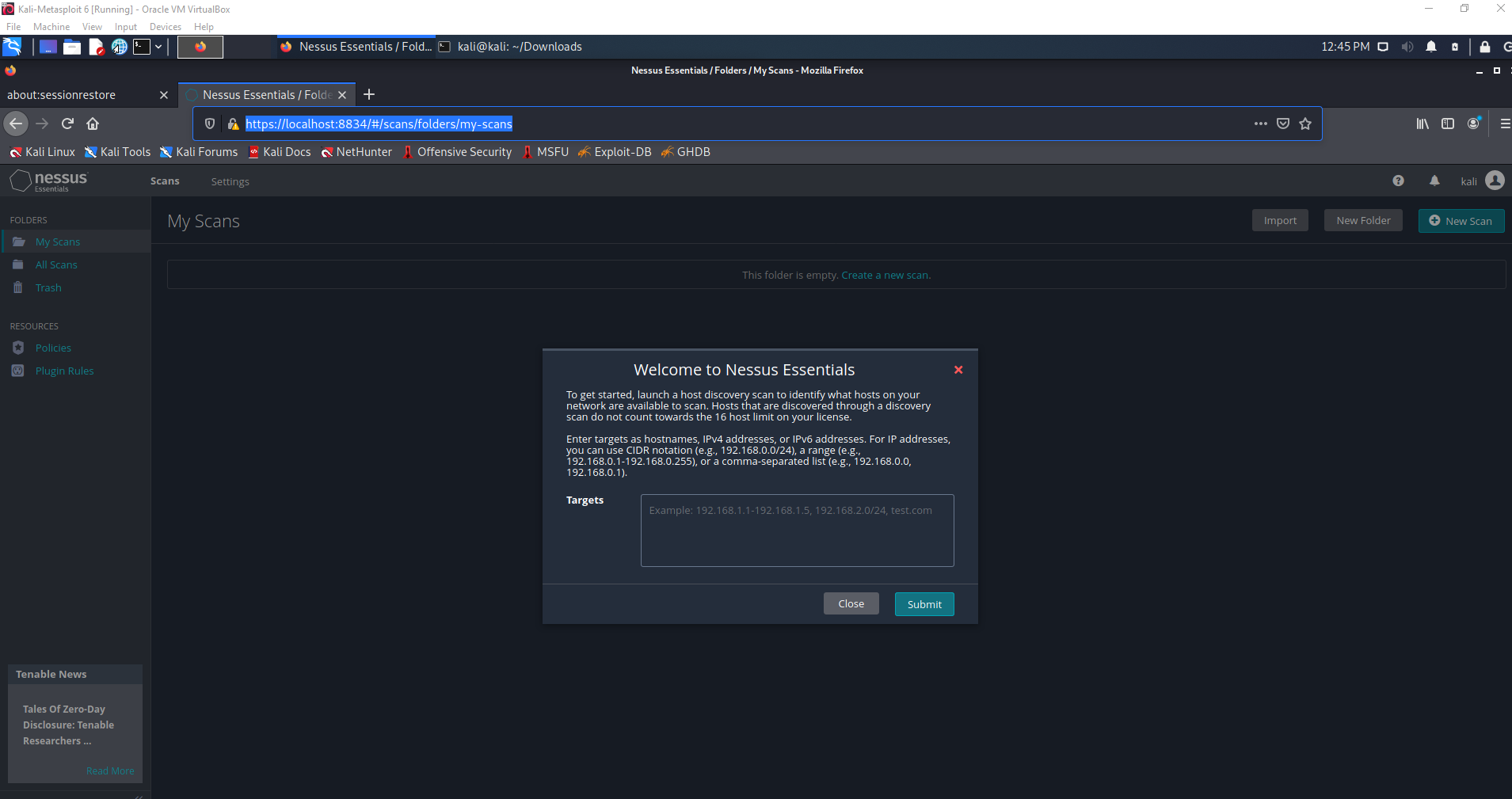Click the Kali dragon application menu icon
Viewport: 1512px width, 799px height.
(12, 47)
